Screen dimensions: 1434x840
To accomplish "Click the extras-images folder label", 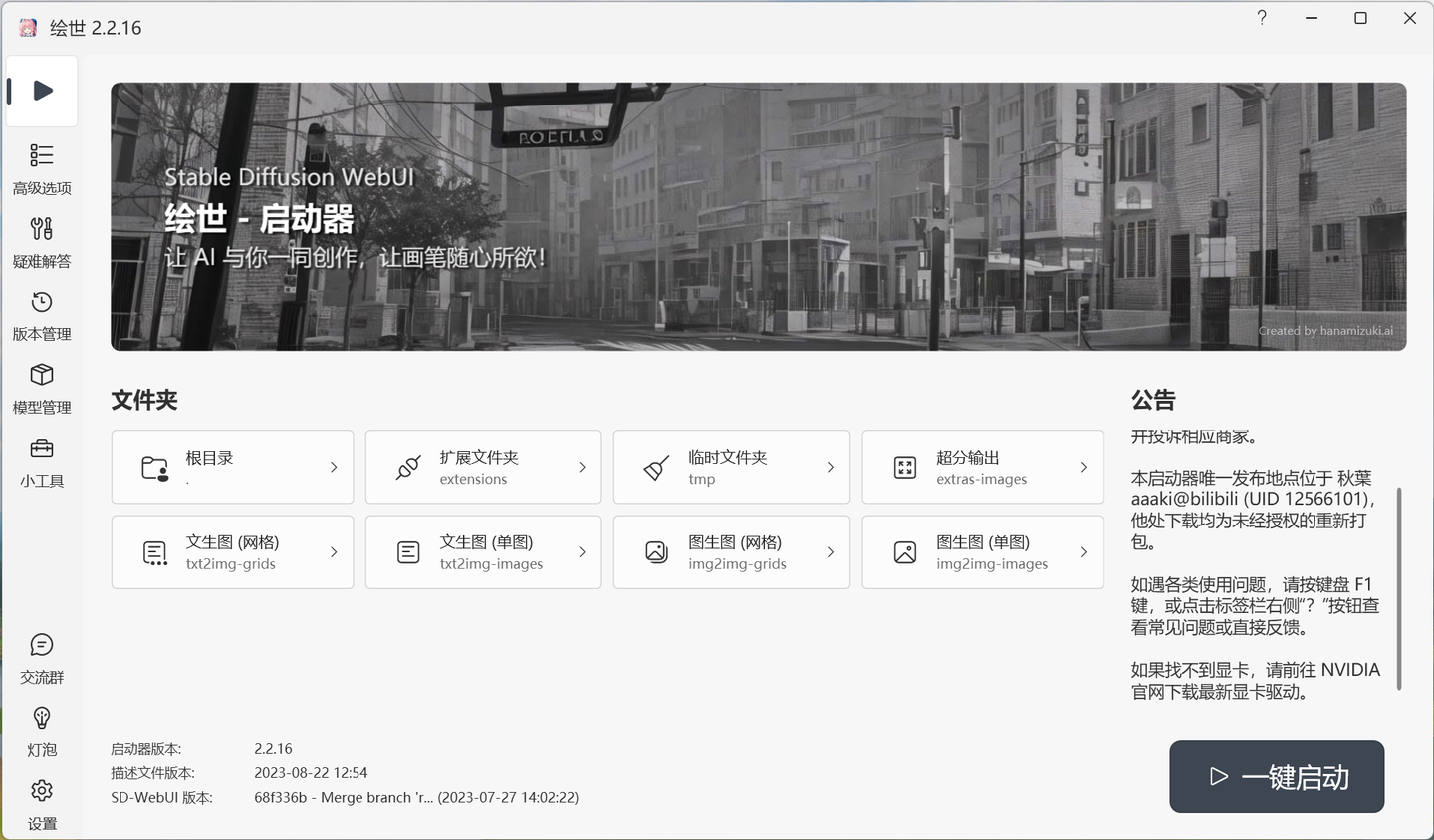I will point(981,480).
